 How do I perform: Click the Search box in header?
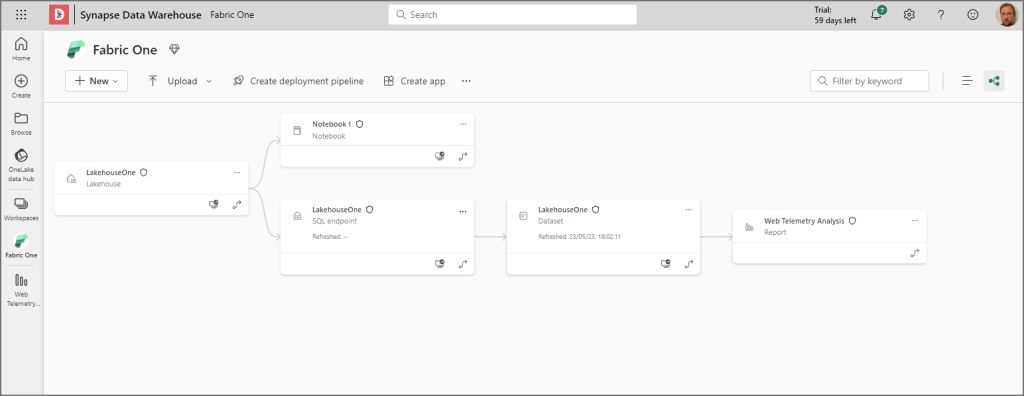point(513,14)
